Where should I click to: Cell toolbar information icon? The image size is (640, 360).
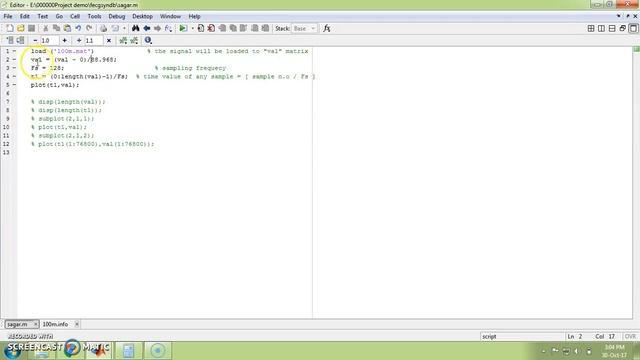(x=148, y=40)
